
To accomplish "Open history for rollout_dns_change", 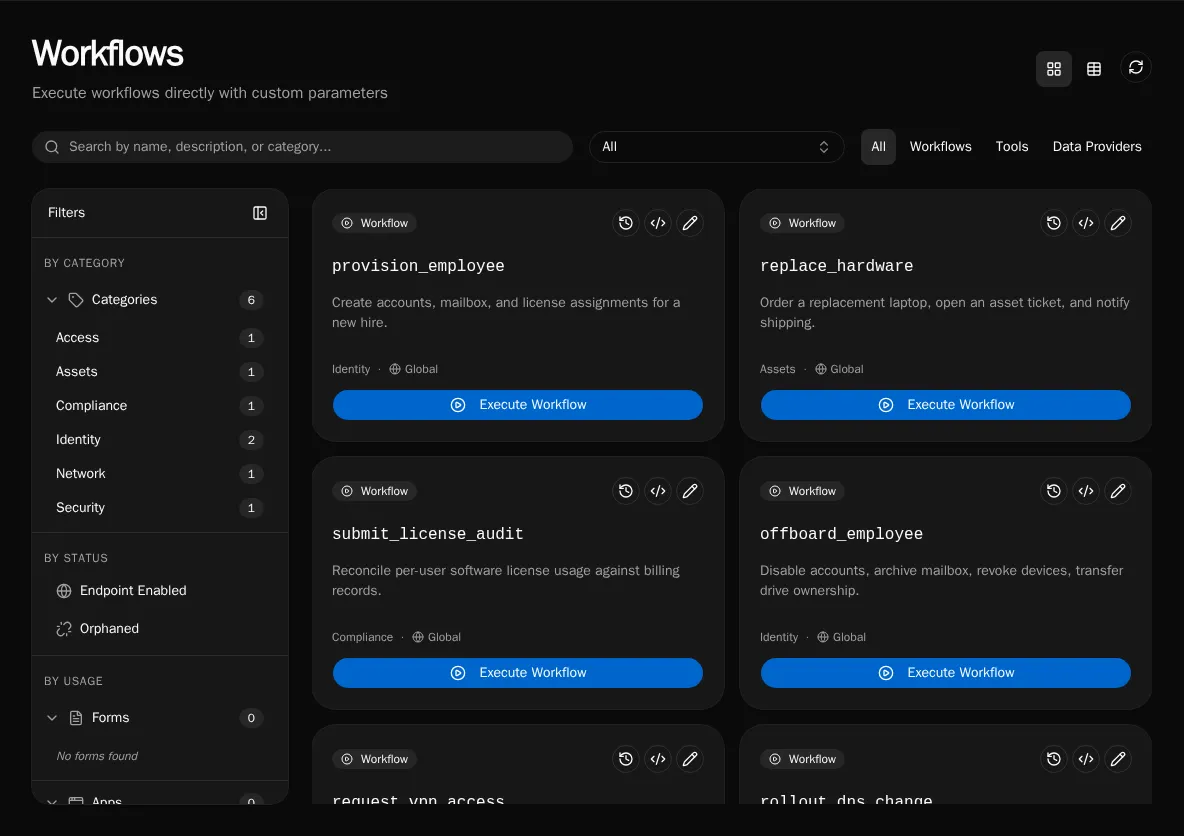I will tap(1053, 759).
